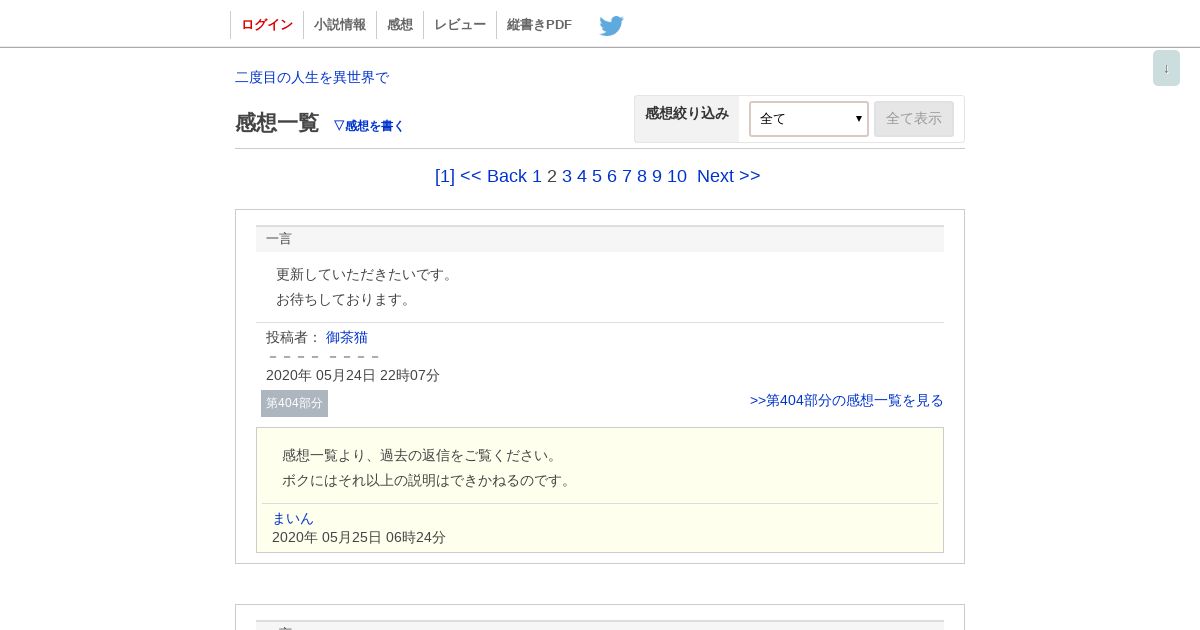Select the 感想一覧 heading text
1200x630 pixels.
point(277,123)
